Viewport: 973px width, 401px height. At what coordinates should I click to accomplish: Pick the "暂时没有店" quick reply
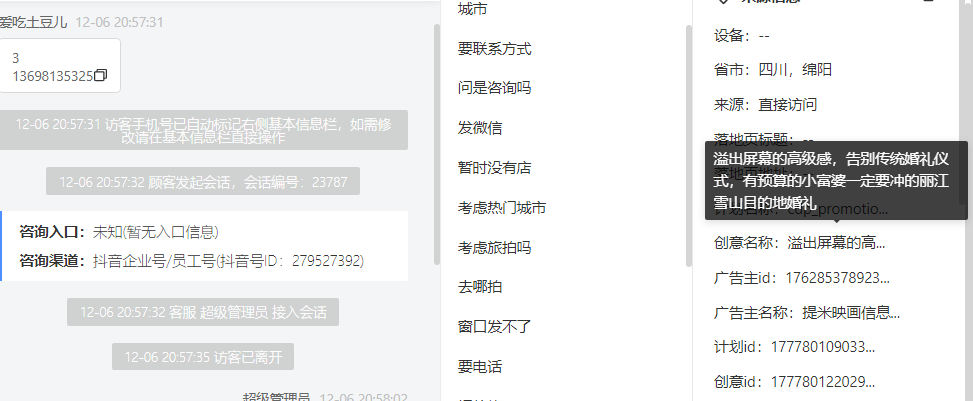(x=495, y=168)
